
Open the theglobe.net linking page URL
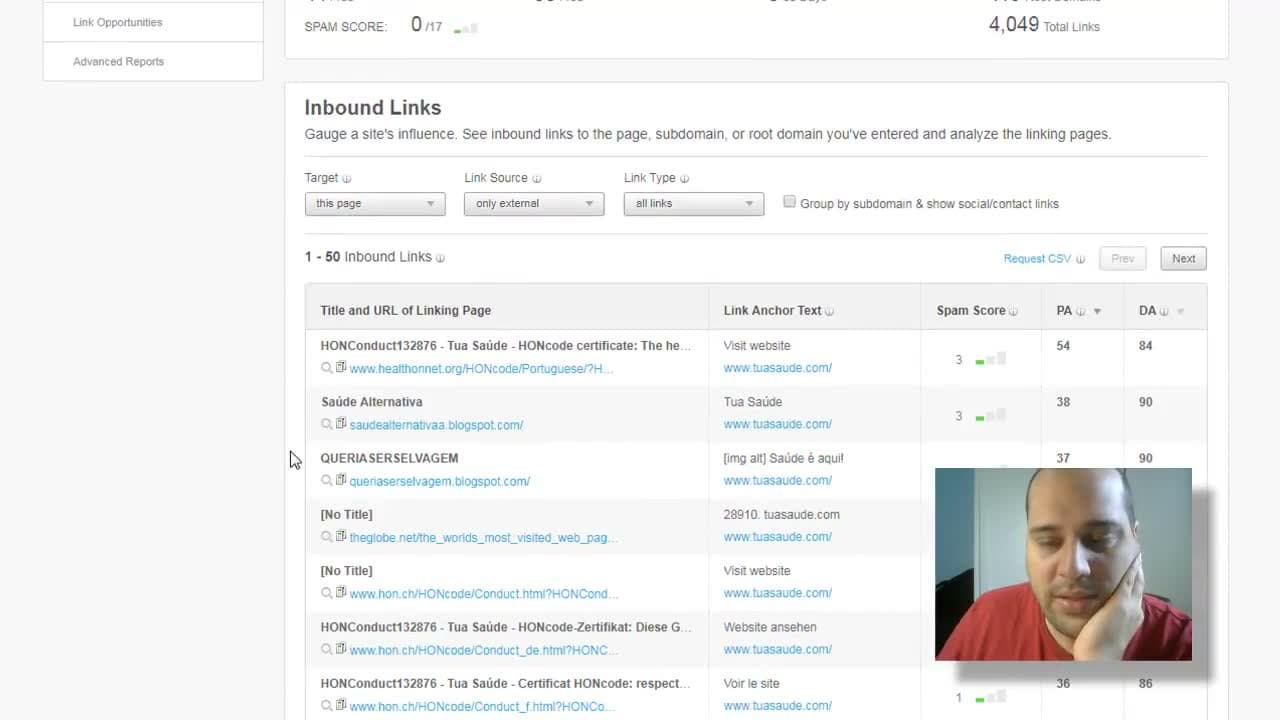(484, 538)
